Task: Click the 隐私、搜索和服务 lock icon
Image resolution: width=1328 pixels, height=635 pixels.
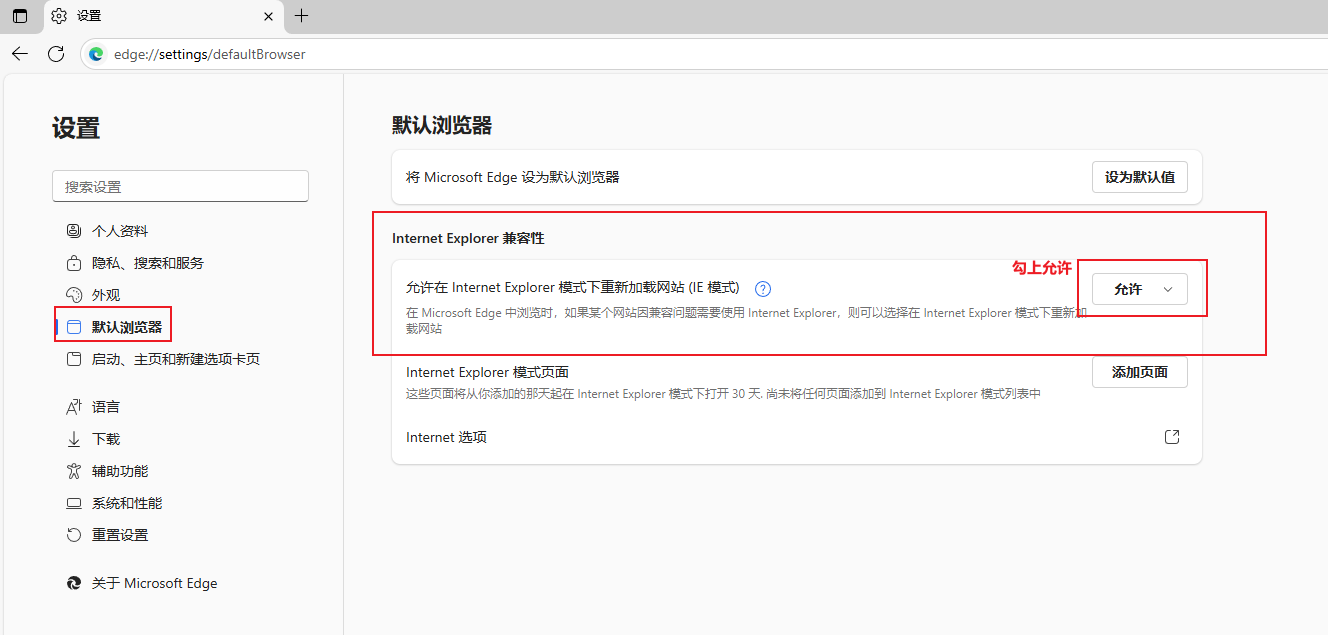Action: 73,263
